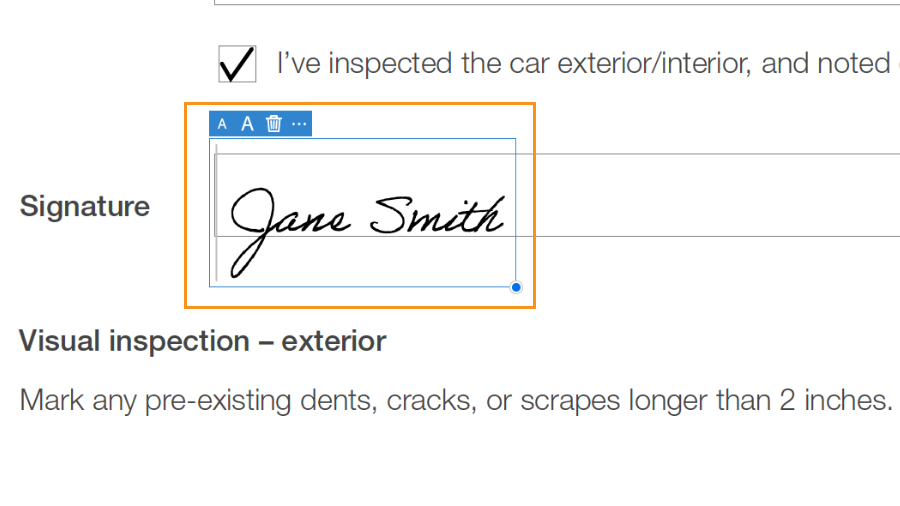Viewport: 900px width, 506px height.
Task: Click blank space below "Smith" inside selection box
Action: [440, 262]
